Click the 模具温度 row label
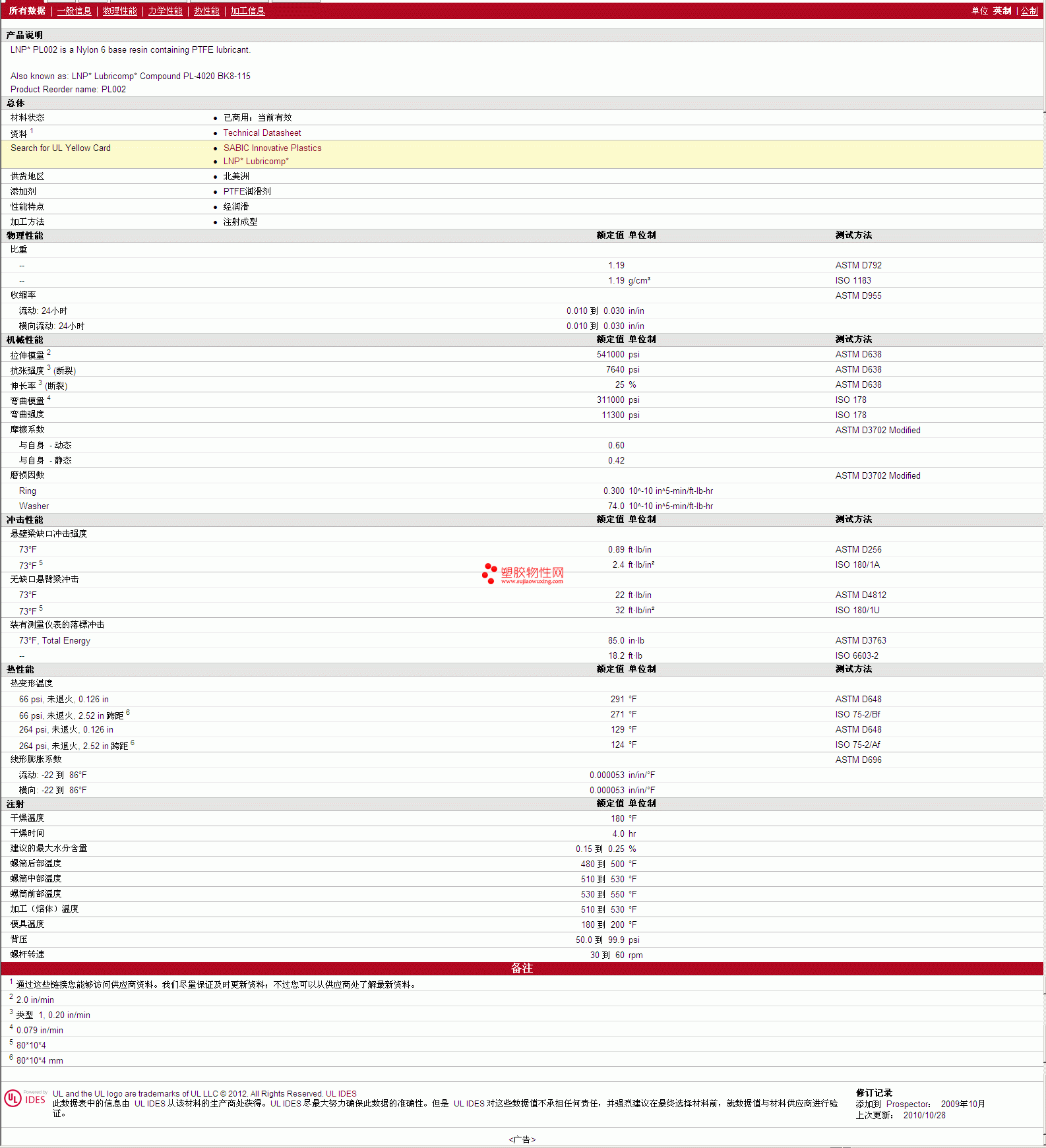Screen dimensions: 1046x1148 click(27, 924)
